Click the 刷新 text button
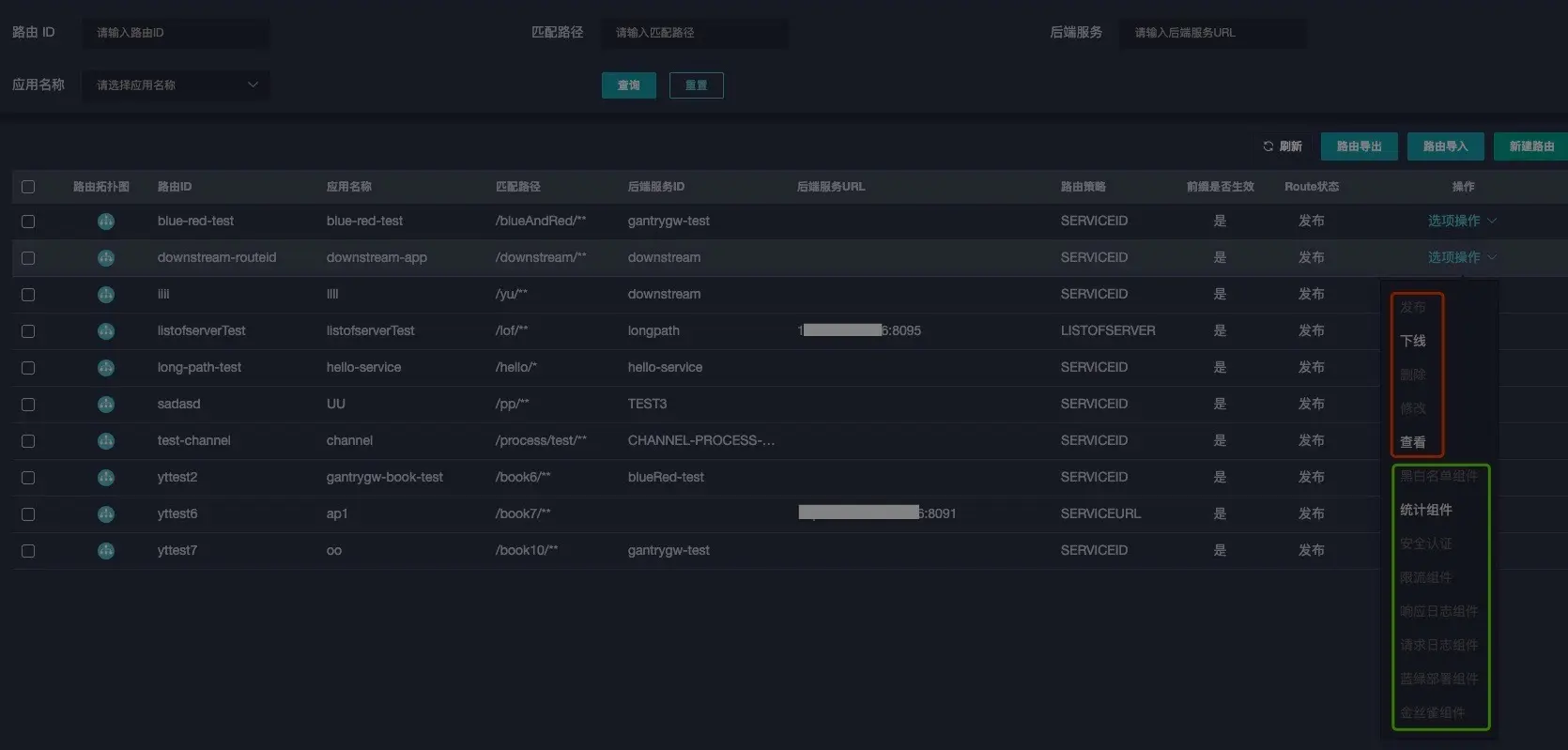The height and width of the screenshot is (750, 1568). (x=1291, y=146)
